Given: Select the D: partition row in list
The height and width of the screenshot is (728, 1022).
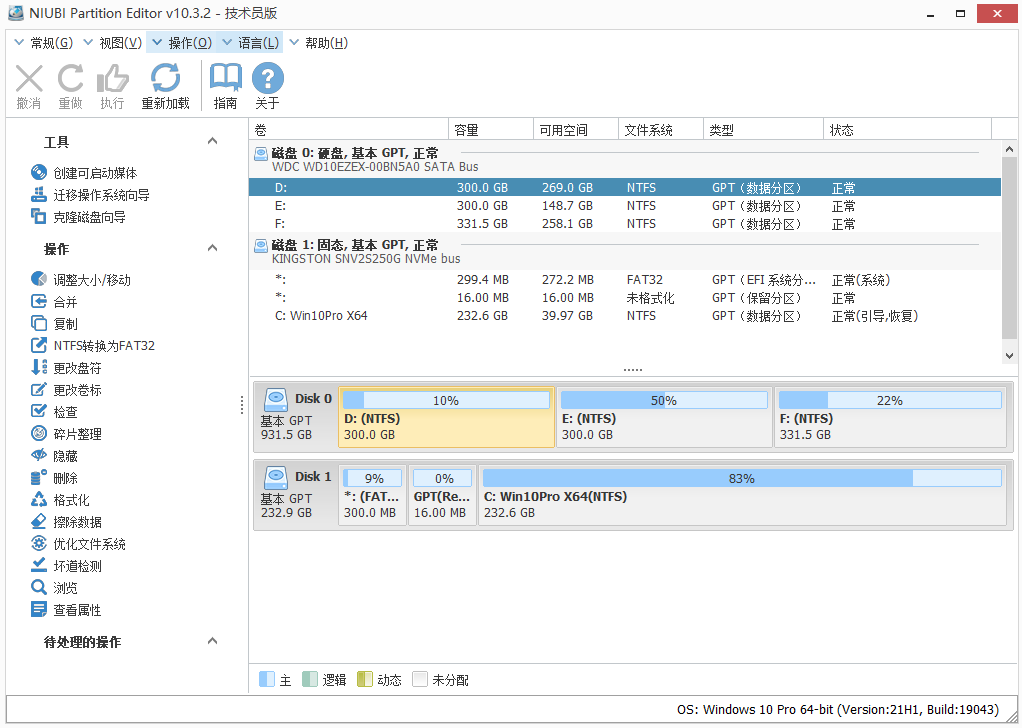Looking at the screenshot, I should click(x=625, y=188).
